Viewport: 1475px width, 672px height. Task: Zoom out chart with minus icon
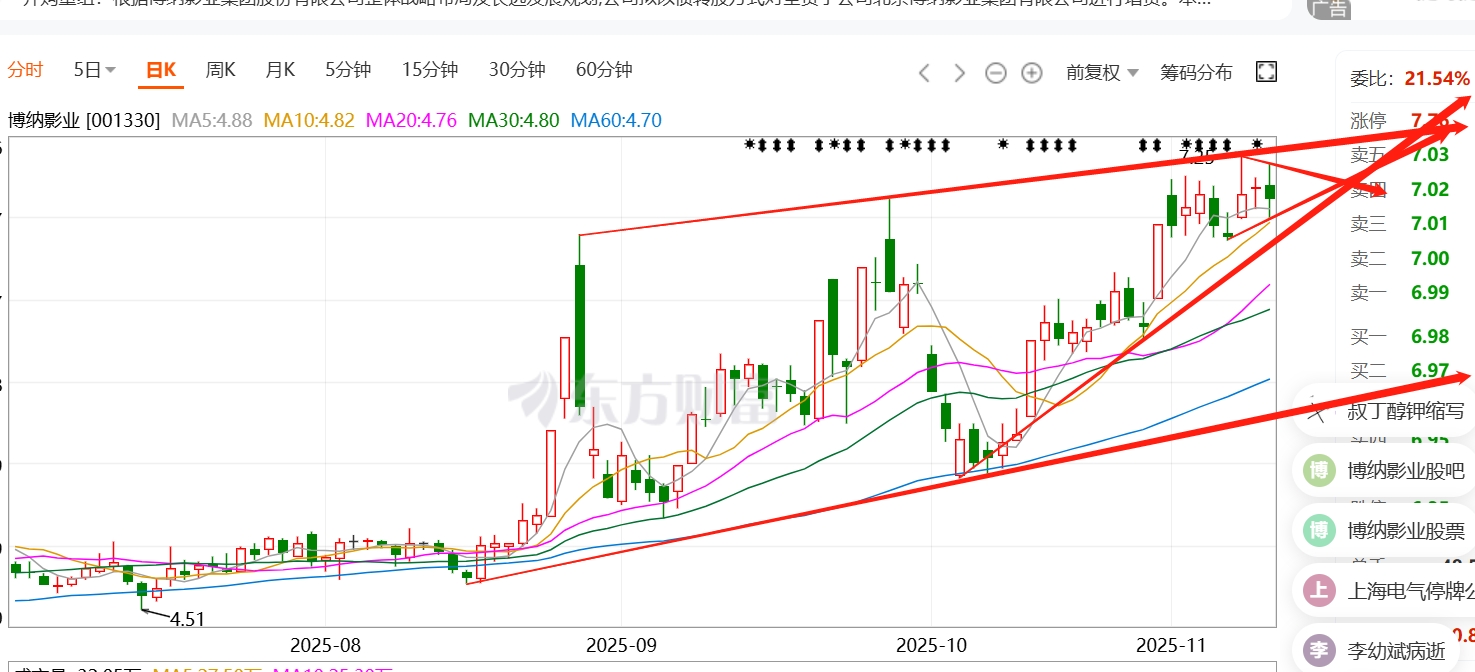(x=995, y=73)
